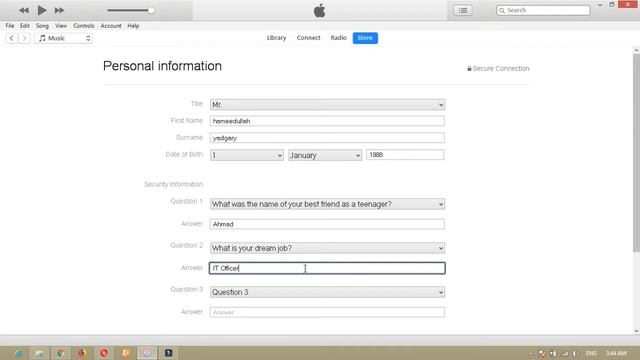Open Internet Explorer from the taskbar
Image resolution: width=640 pixels, height=360 pixels.
pos(18,353)
